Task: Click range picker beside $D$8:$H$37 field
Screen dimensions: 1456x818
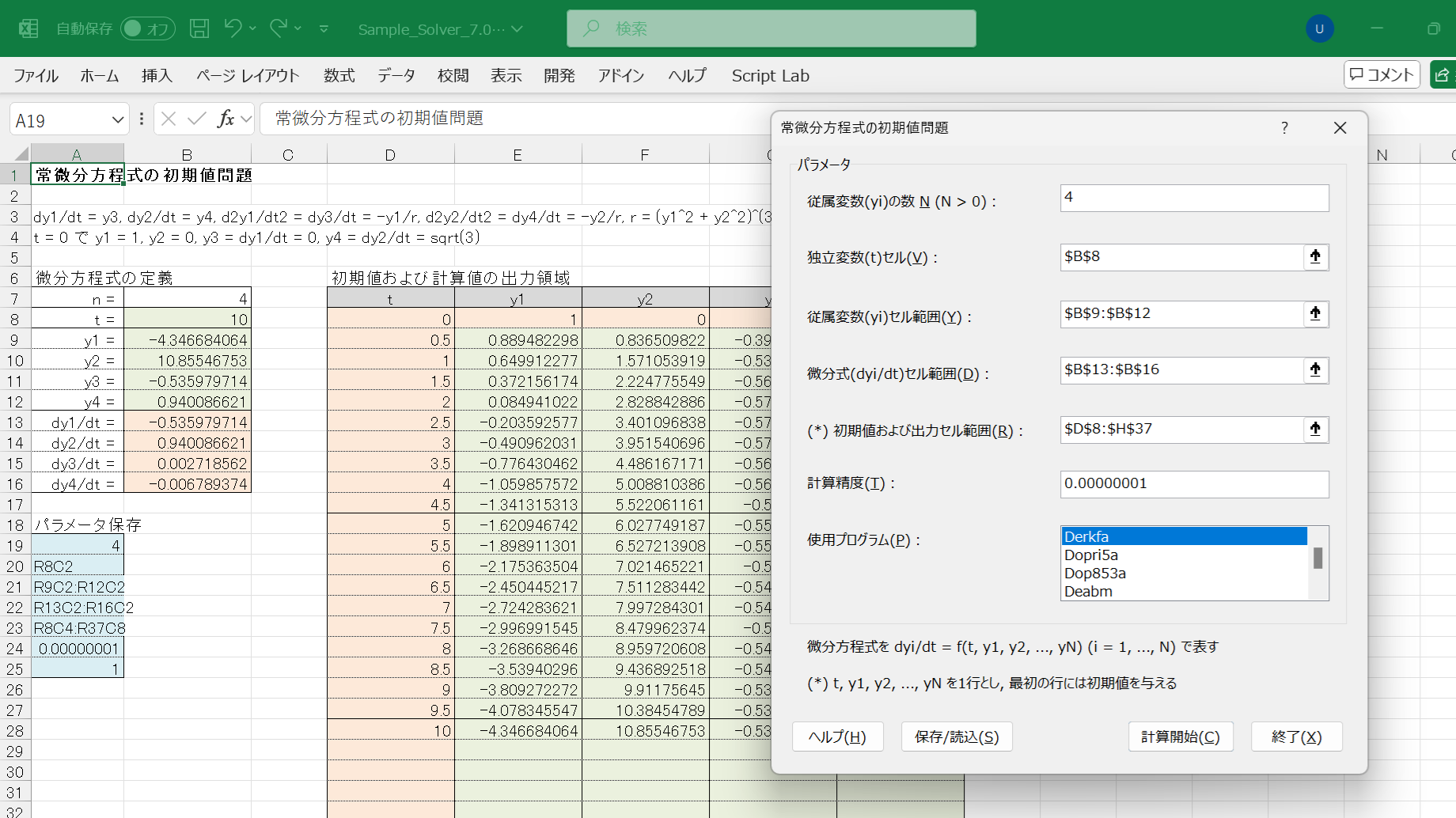Action: click(x=1315, y=430)
